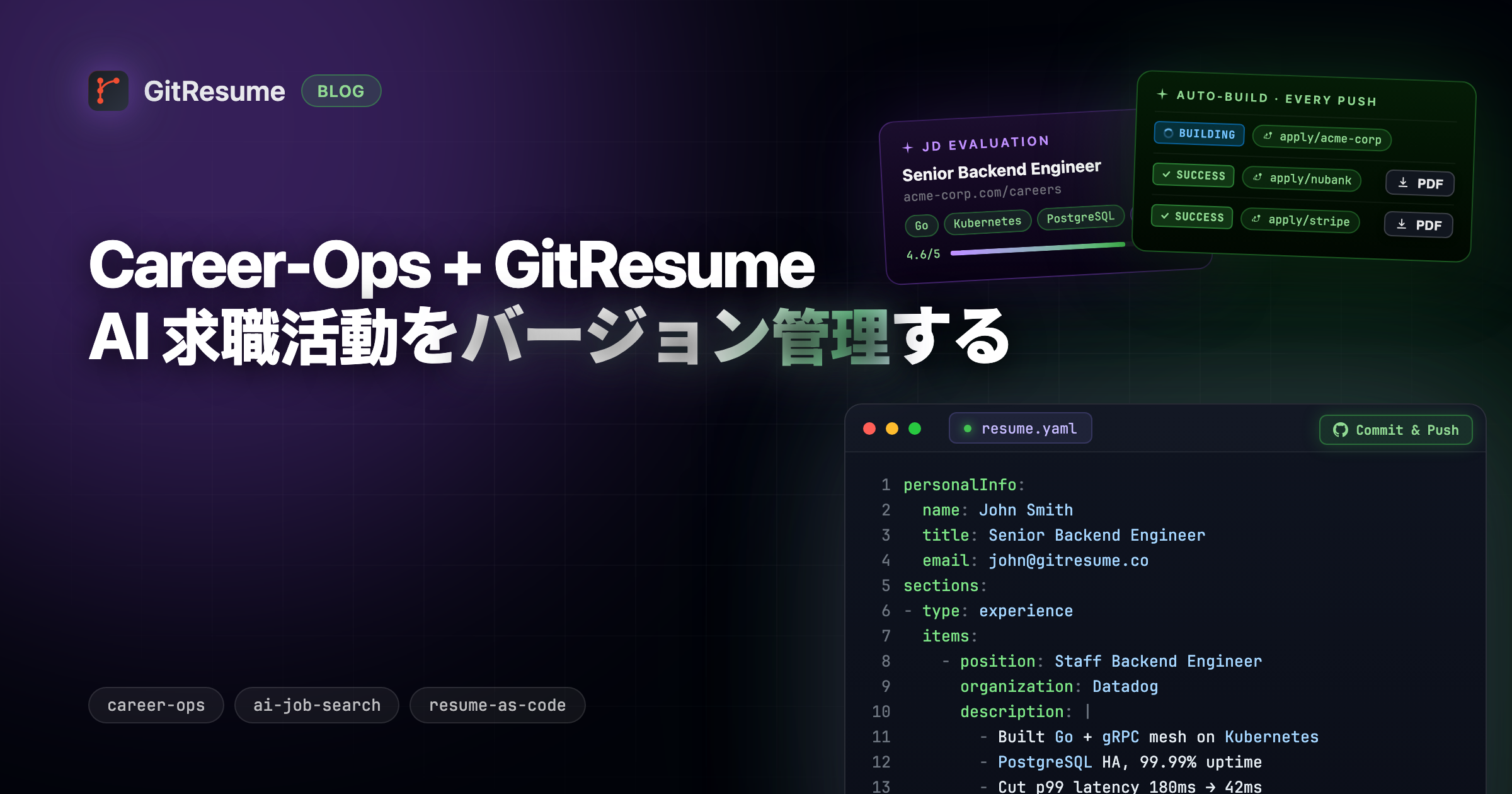Click the Senior Backend Engineer job title
The width and height of the screenshot is (1512, 794).
(1002, 170)
